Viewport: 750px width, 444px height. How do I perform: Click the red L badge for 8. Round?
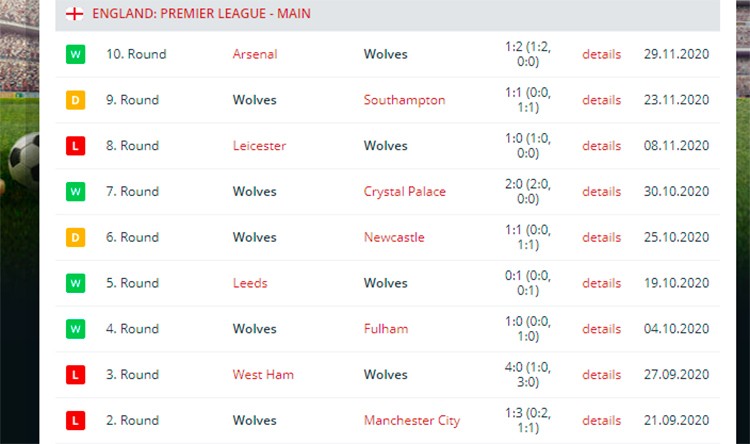[76, 146]
